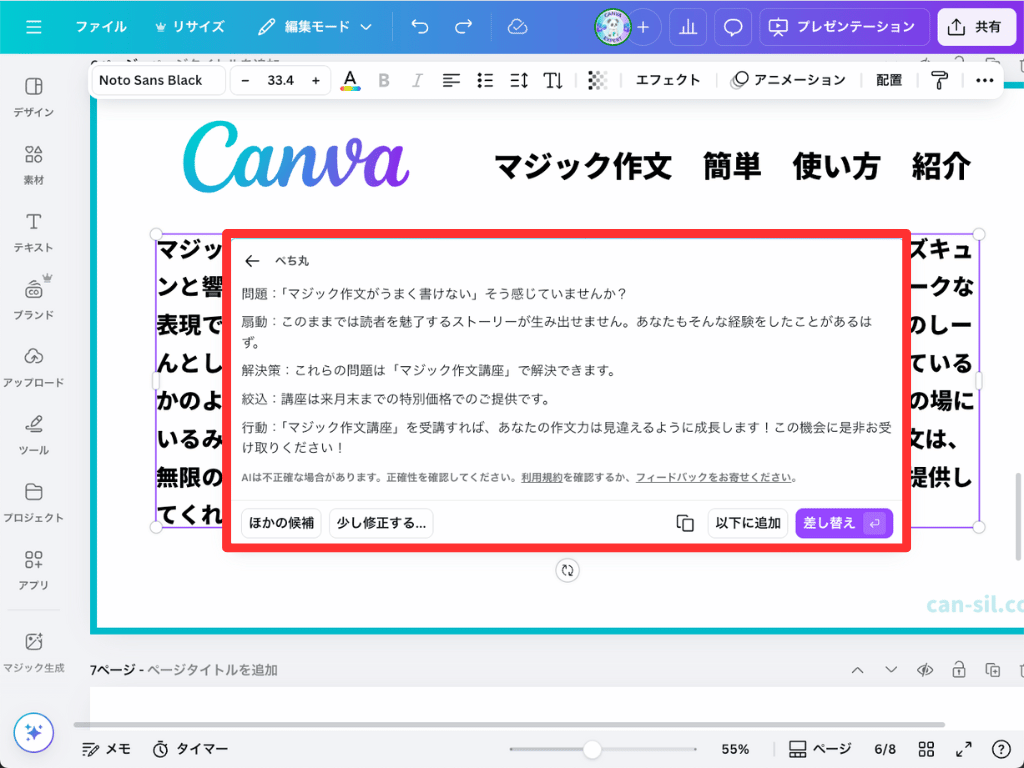Image resolution: width=1024 pixels, height=768 pixels.
Task: Check cloud save status icon
Action: [517, 27]
